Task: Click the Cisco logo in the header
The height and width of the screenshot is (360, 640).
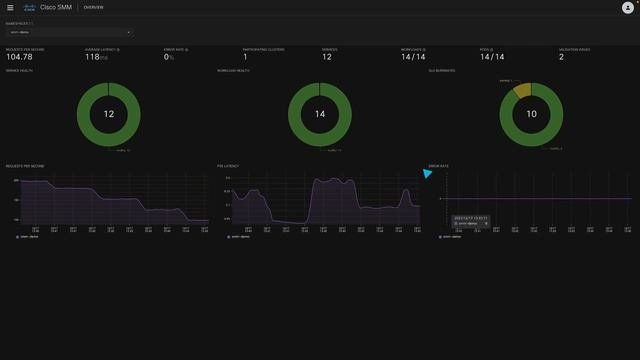Action: tap(29, 7)
